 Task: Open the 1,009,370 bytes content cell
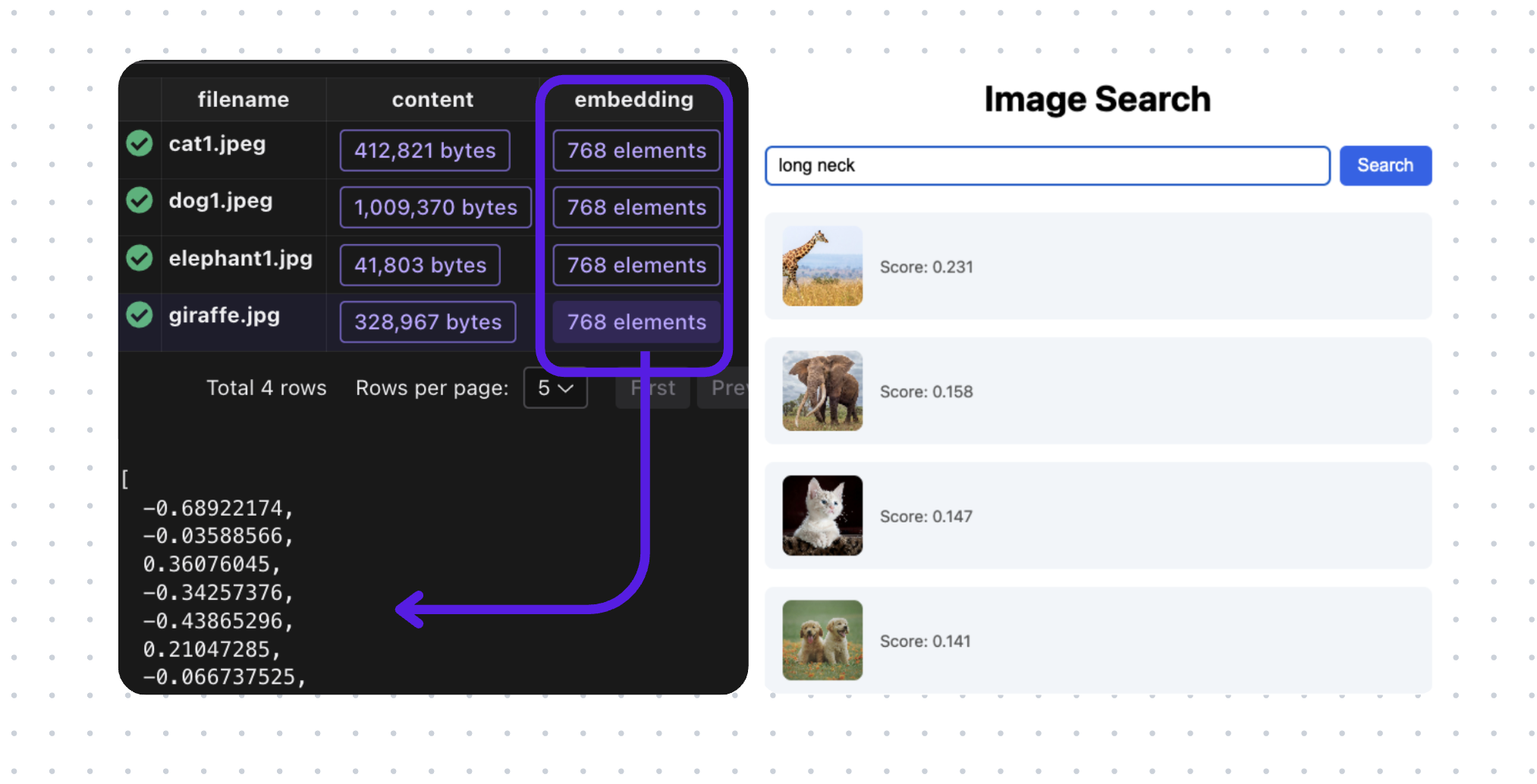pos(435,208)
